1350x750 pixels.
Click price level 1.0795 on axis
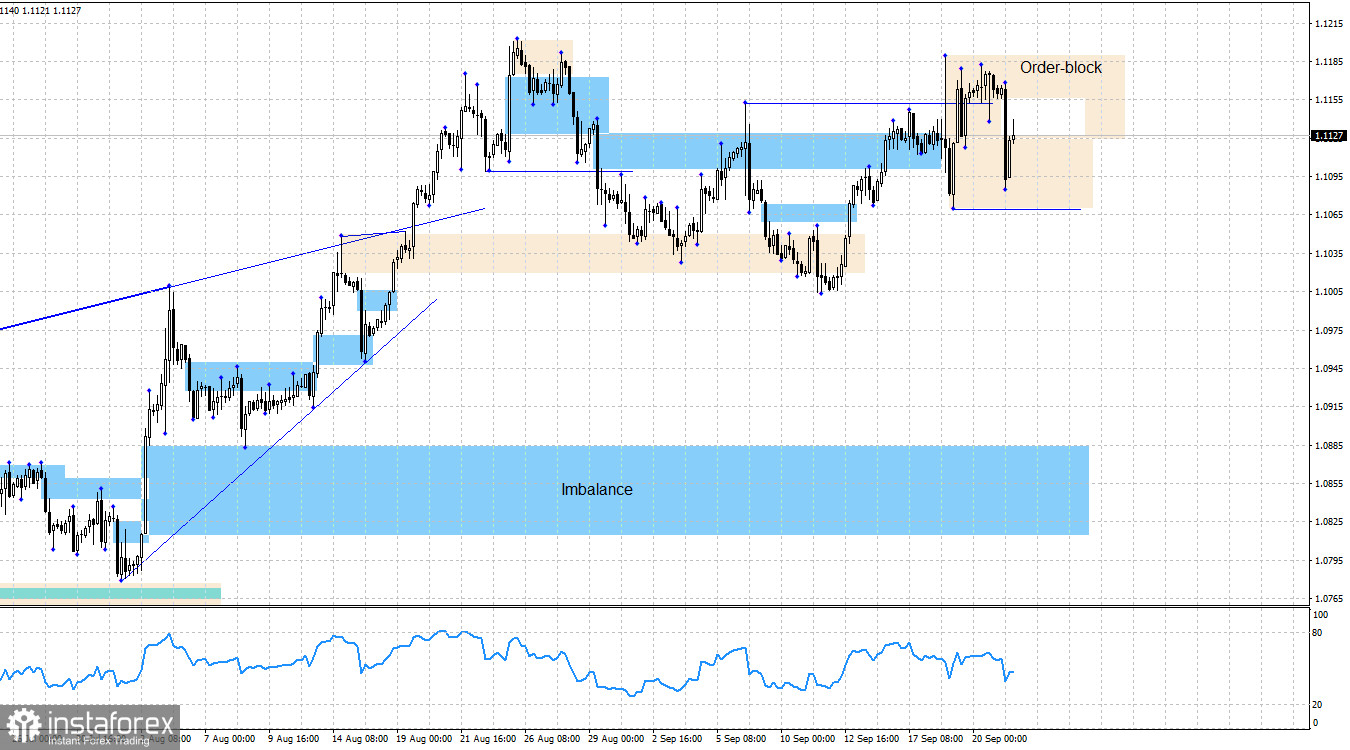tap(1329, 561)
